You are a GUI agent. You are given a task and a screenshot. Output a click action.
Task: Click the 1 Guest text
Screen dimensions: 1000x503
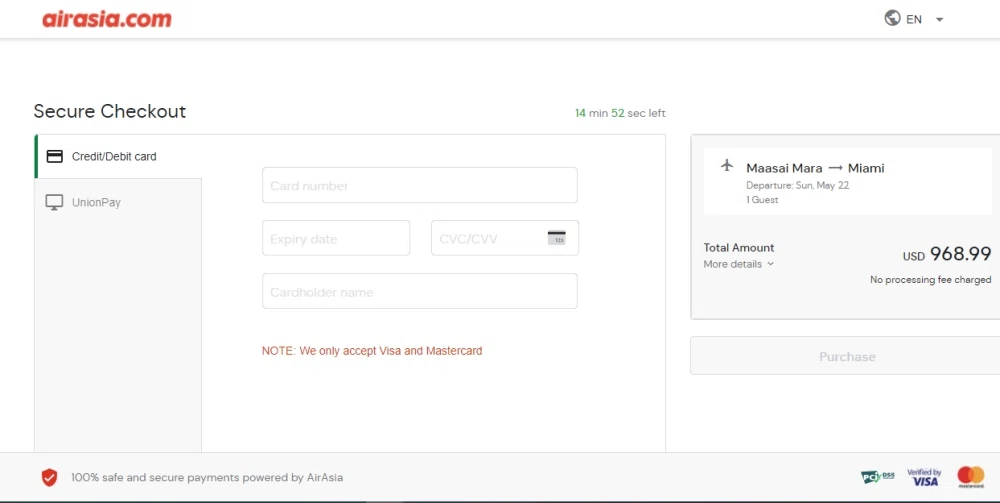coord(762,200)
